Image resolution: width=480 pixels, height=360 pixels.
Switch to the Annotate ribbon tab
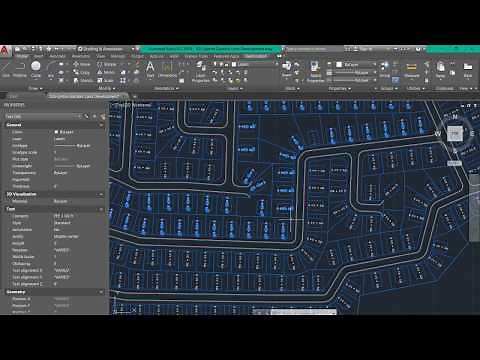(57, 56)
